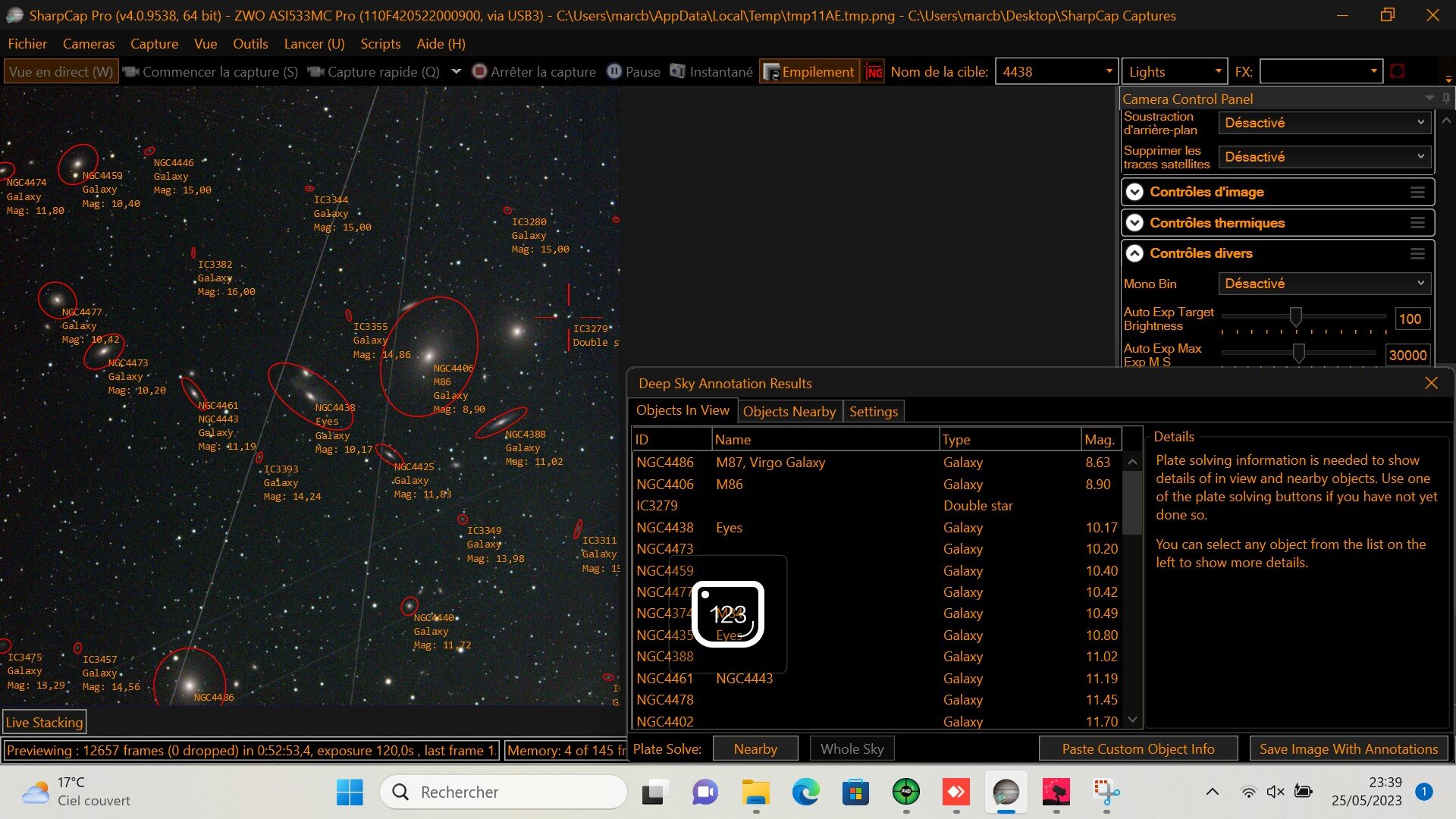Viewport: 1456px width, 819px height.
Task: Click the Whole Sky plate solve button
Action: 852,749
